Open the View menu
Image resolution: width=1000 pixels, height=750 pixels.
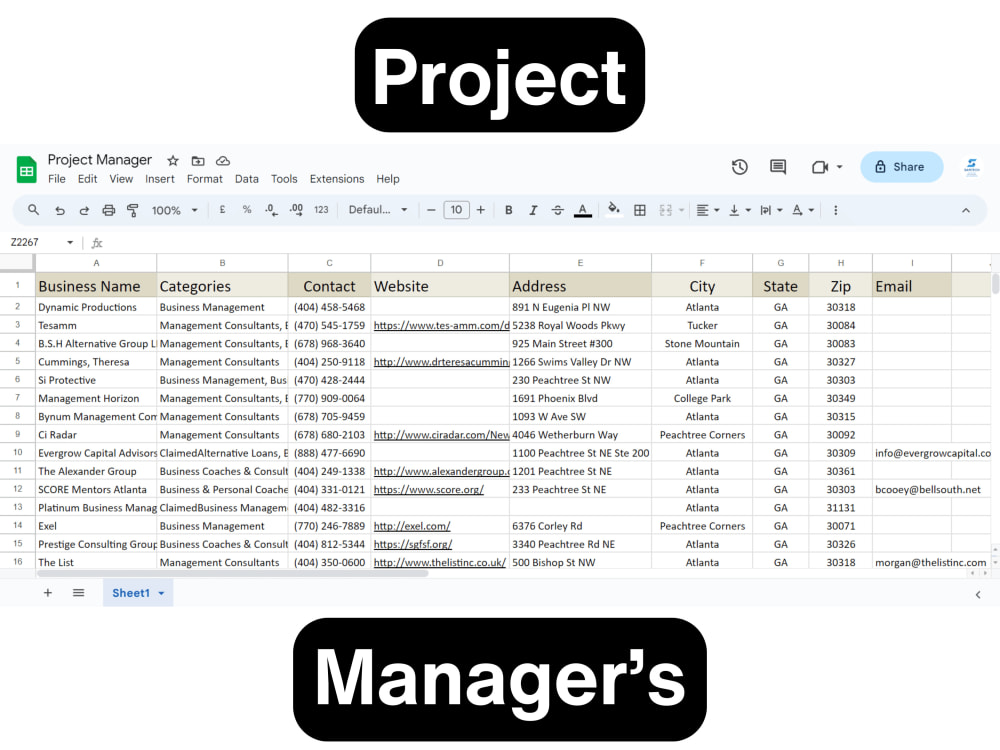(x=121, y=179)
